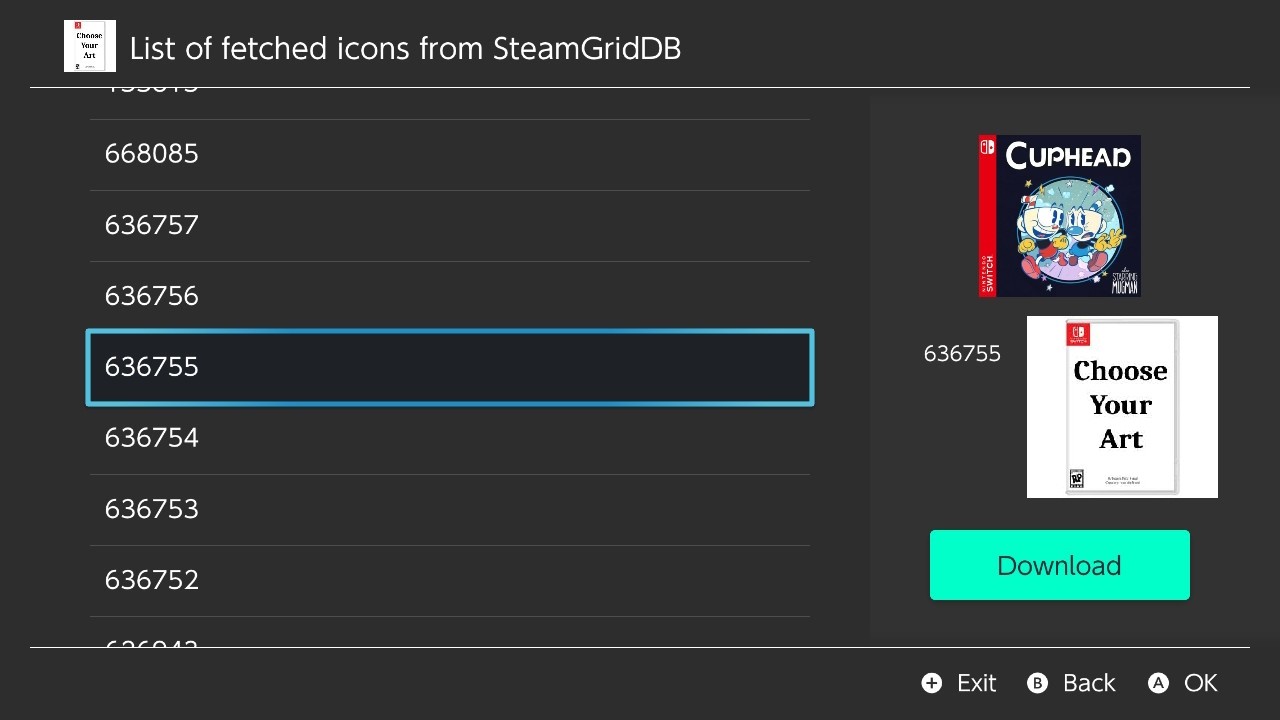This screenshot has width=1280, height=720.
Task: Choose icon entry 636752
Action: click(x=450, y=580)
